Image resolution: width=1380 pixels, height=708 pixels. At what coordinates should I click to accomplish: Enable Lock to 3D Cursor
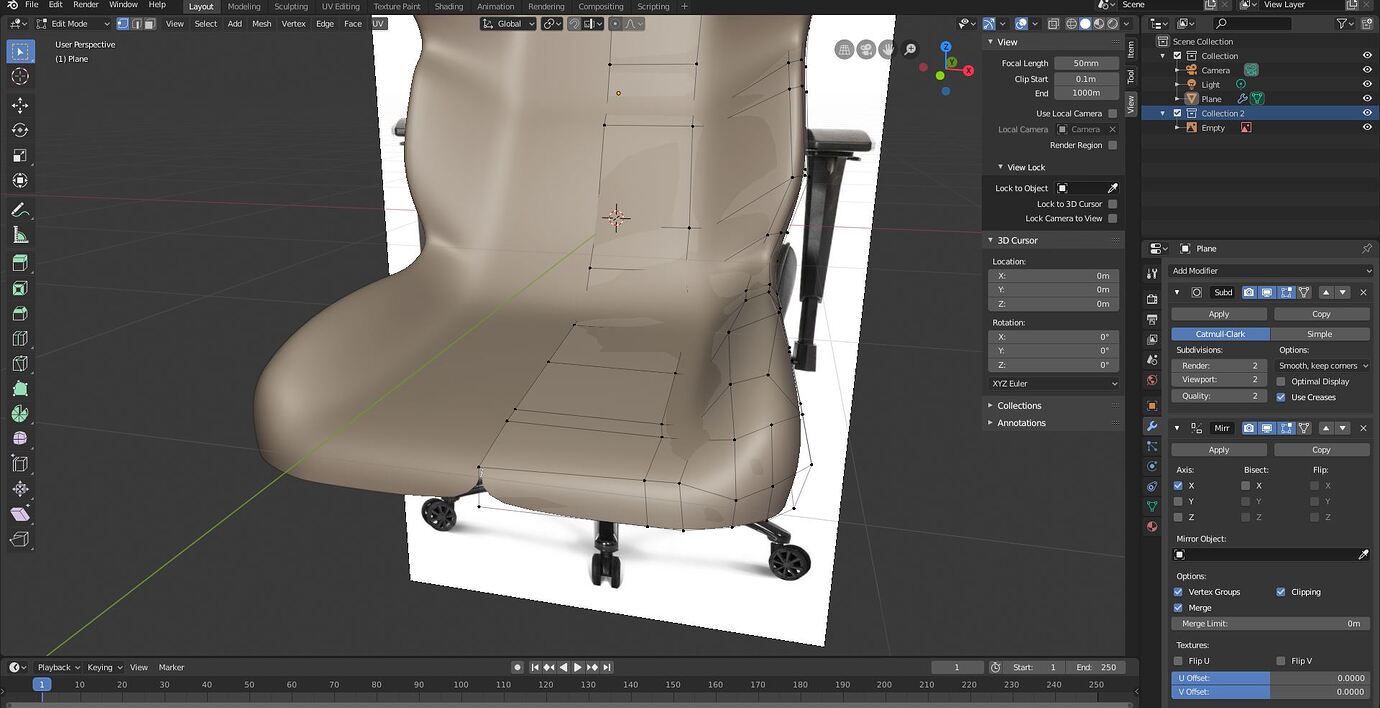tap(1112, 204)
